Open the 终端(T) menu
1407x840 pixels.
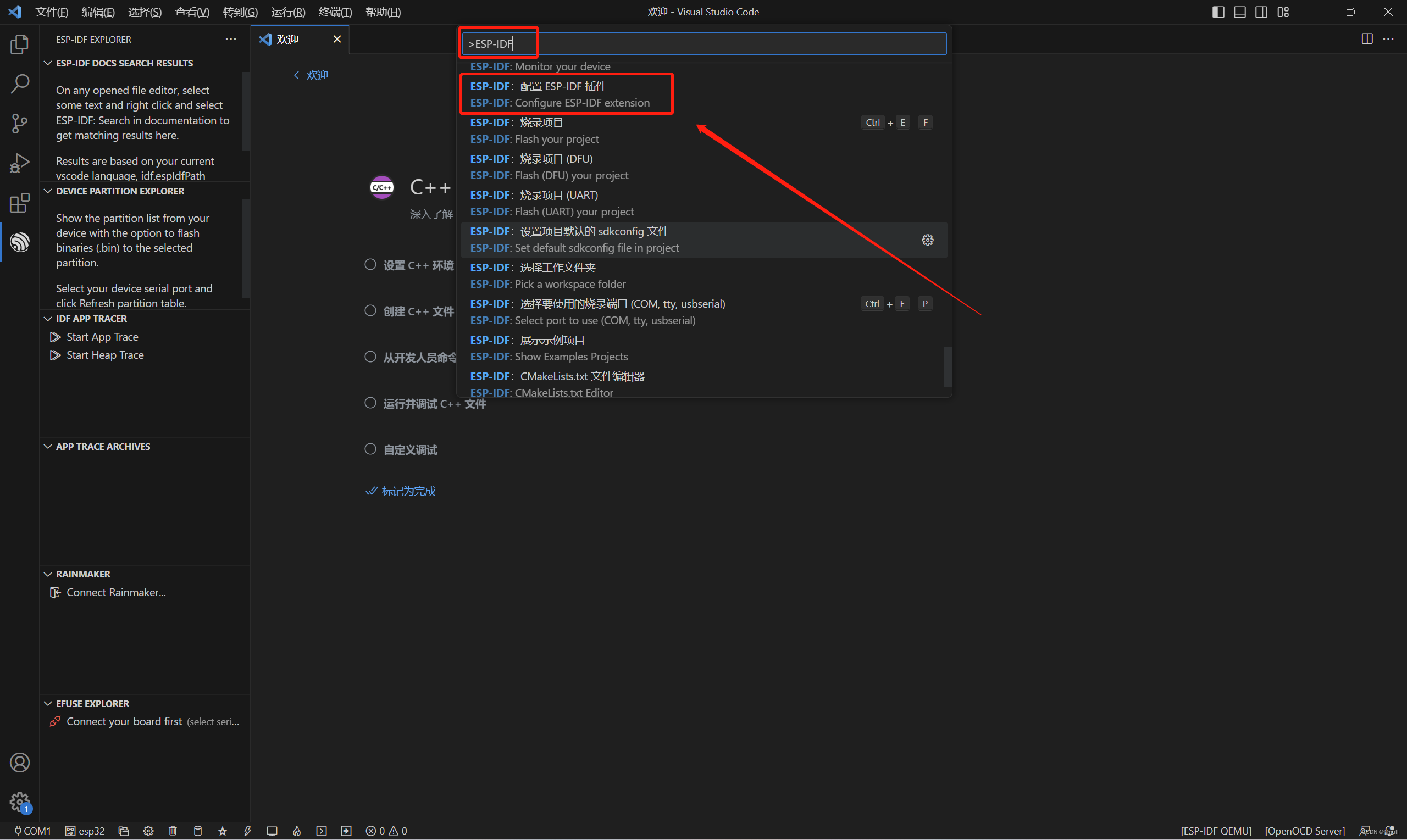click(334, 12)
